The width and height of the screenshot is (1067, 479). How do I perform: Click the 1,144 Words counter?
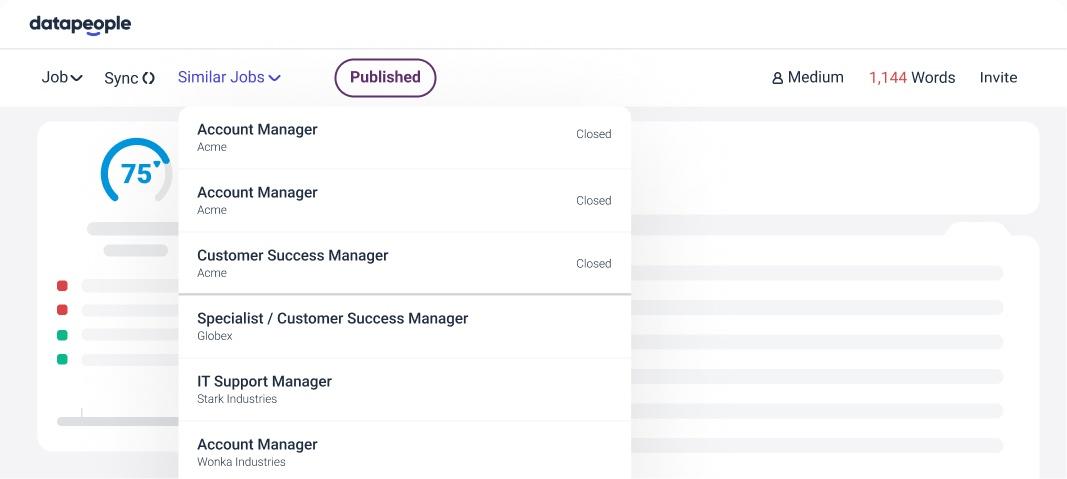coord(912,78)
